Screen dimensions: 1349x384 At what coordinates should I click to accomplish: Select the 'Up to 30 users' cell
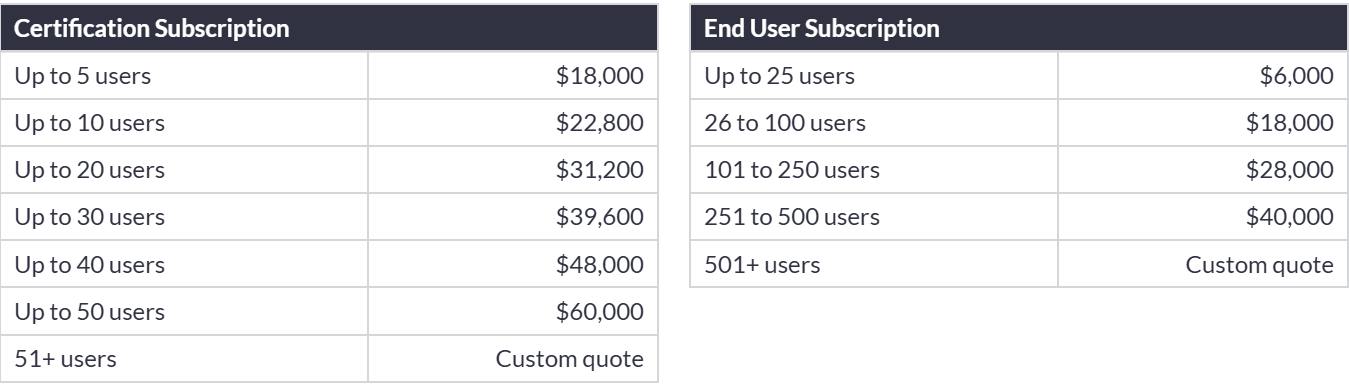tap(185, 217)
